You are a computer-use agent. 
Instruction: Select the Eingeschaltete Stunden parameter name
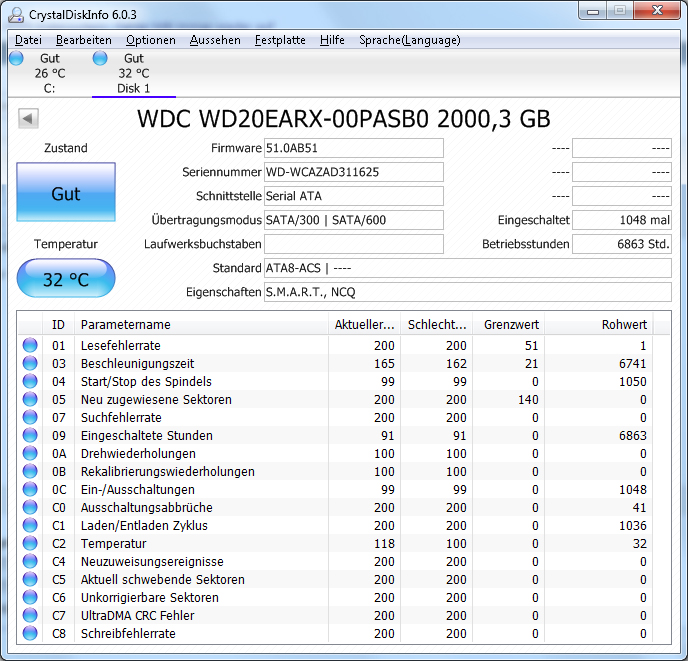pyautogui.click(x=147, y=435)
